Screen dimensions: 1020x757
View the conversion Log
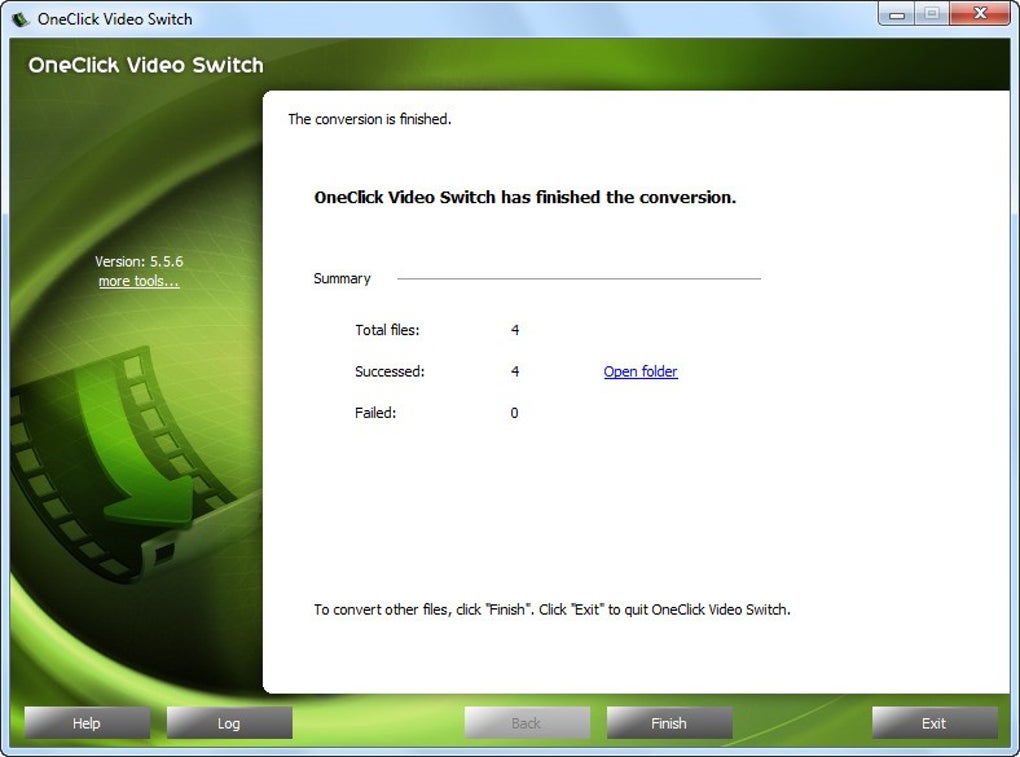pyautogui.click(x=228, y=722)
